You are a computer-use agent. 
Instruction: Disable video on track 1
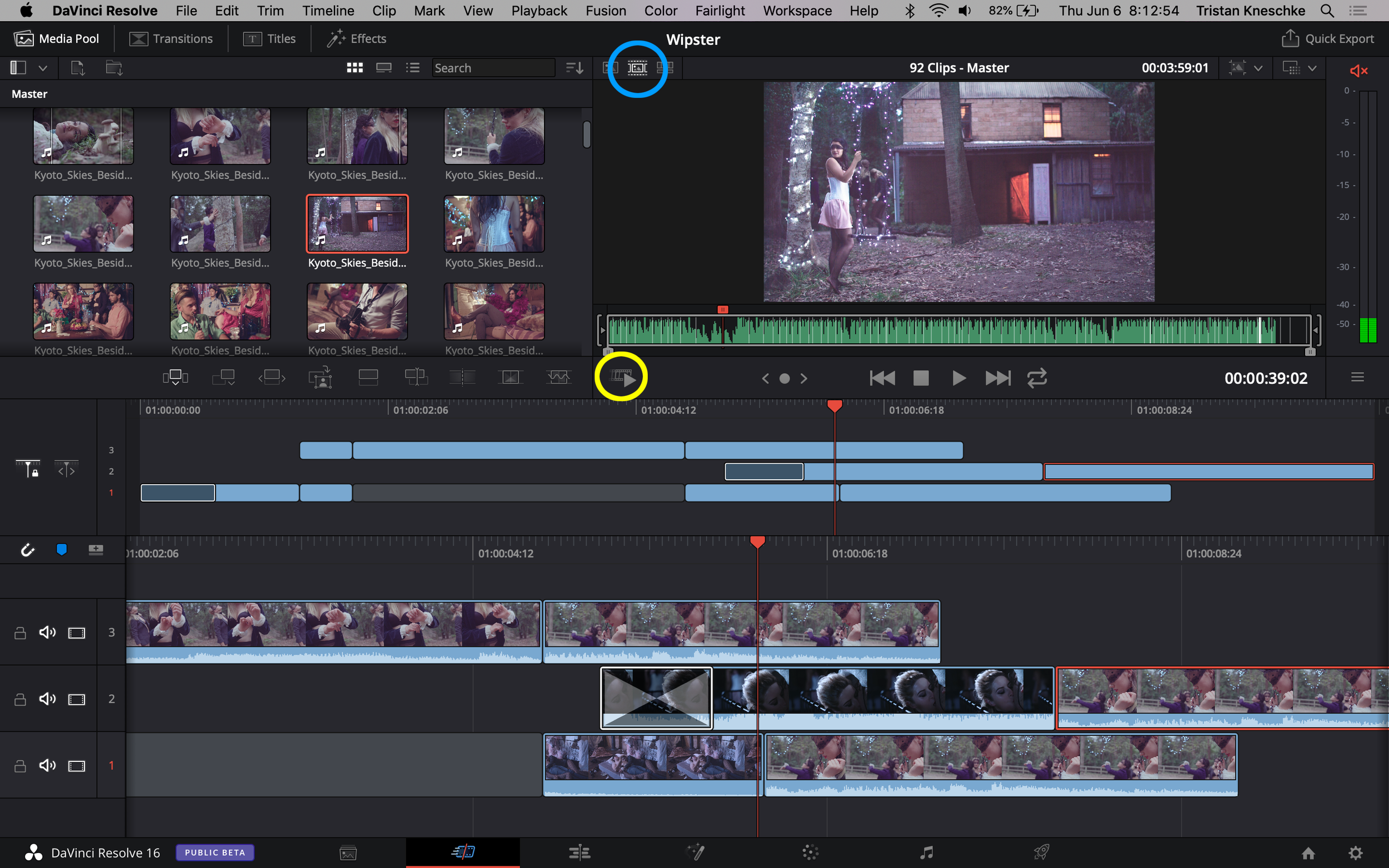click(x=76, y=766)
